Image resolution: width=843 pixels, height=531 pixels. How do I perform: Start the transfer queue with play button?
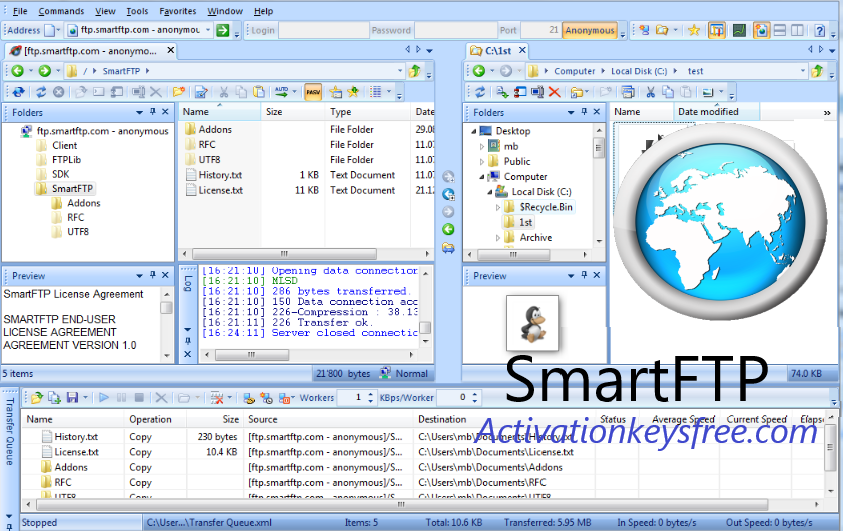[104, 398]
